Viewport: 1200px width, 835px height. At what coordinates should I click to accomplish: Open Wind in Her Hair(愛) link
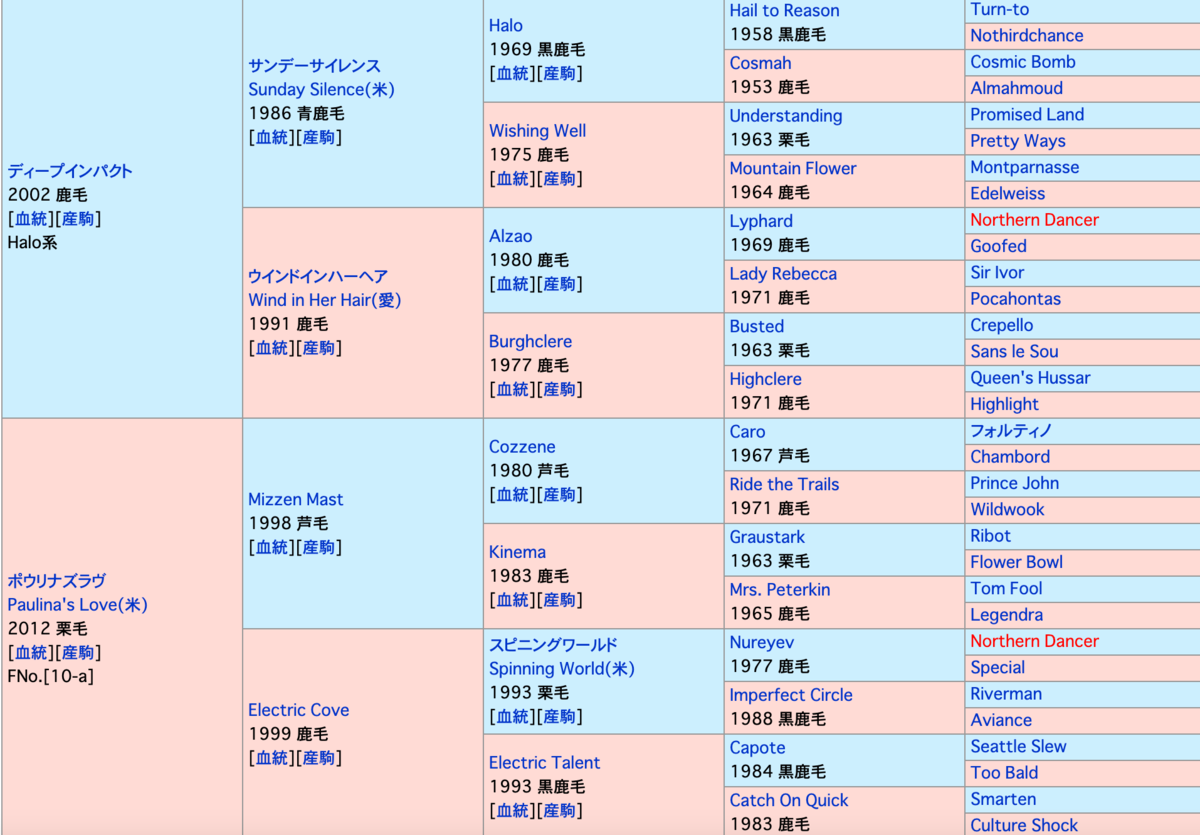325,300
